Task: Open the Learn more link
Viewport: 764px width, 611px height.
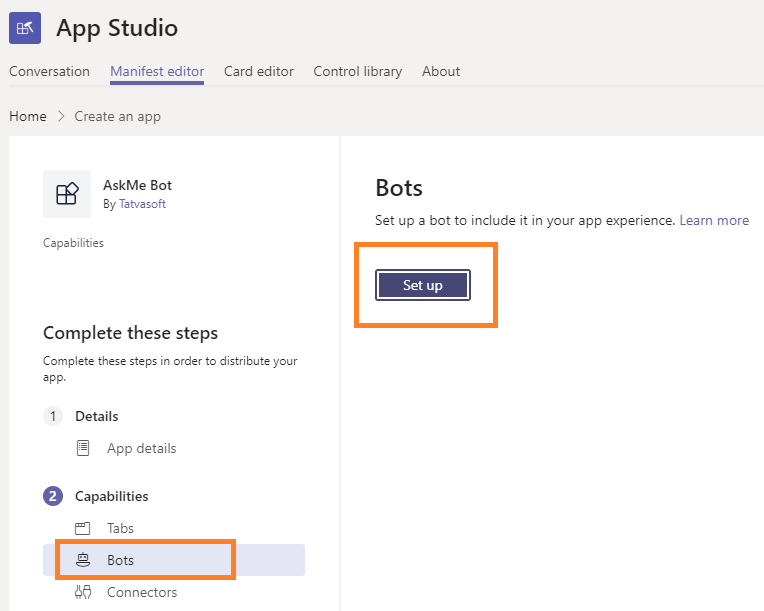Action: [x=714, y=220]
